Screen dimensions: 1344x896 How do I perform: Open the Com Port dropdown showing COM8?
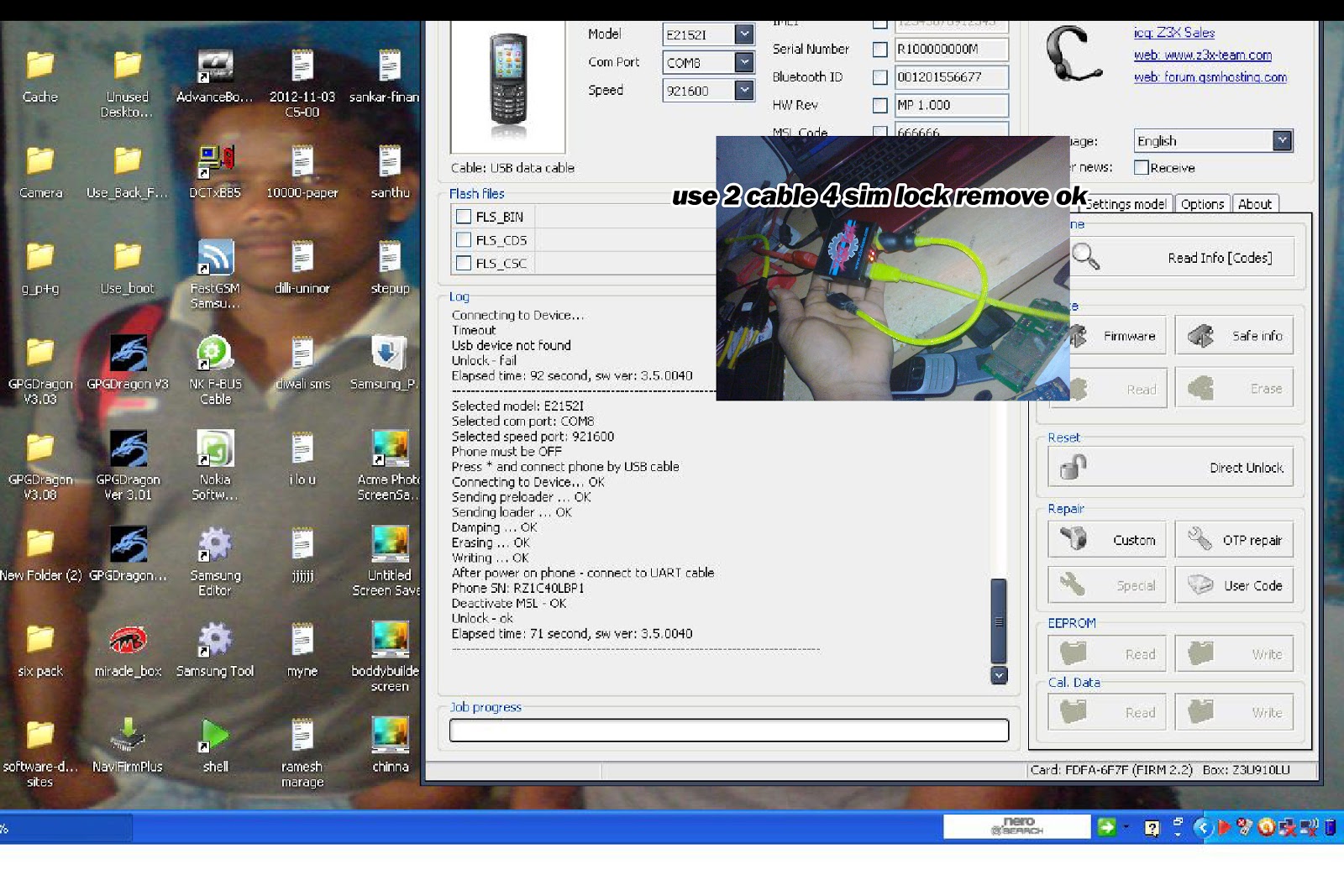[743, 62]
